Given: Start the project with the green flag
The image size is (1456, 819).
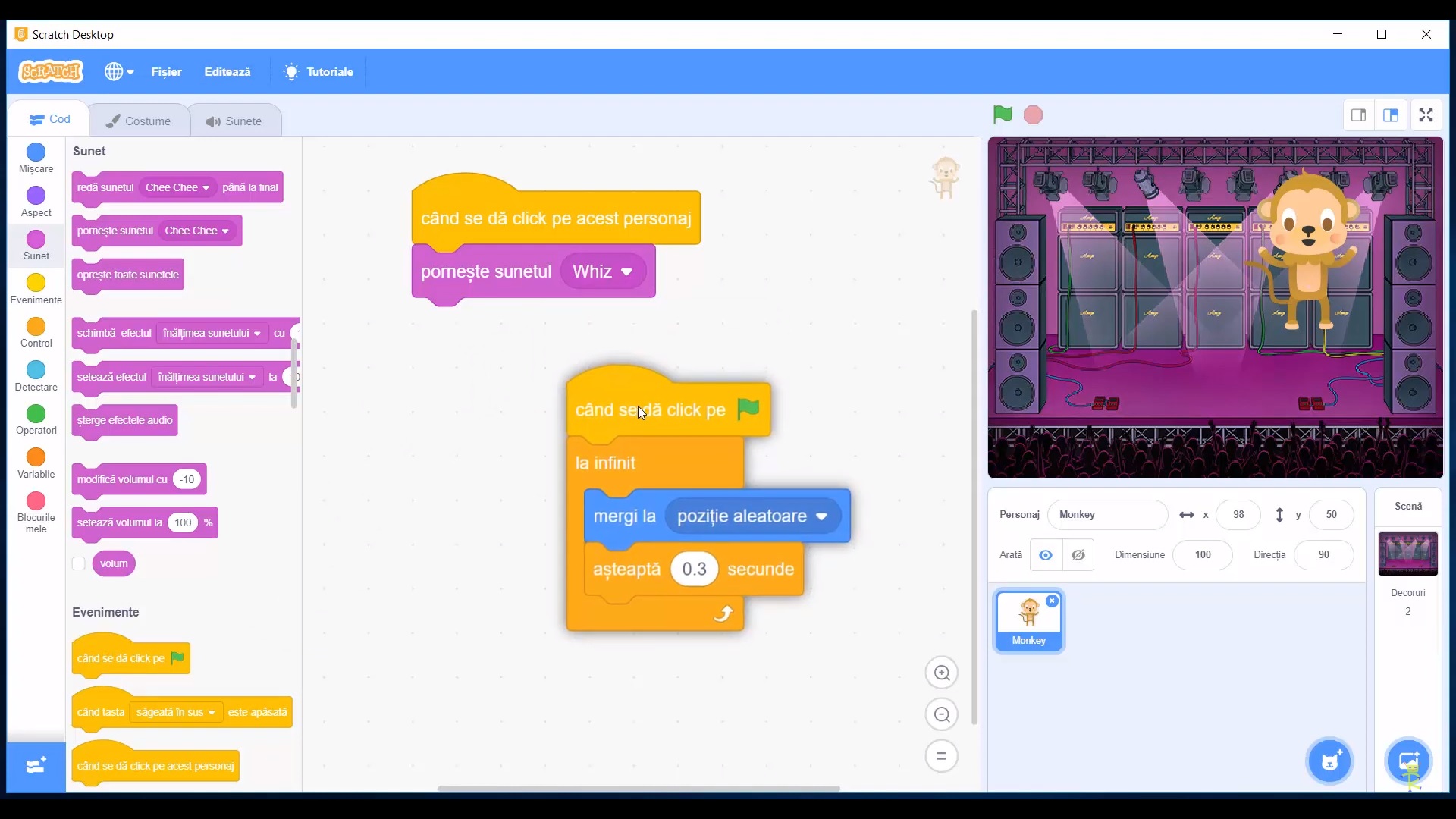Looking at the screenshot, I should [1001, 115].
